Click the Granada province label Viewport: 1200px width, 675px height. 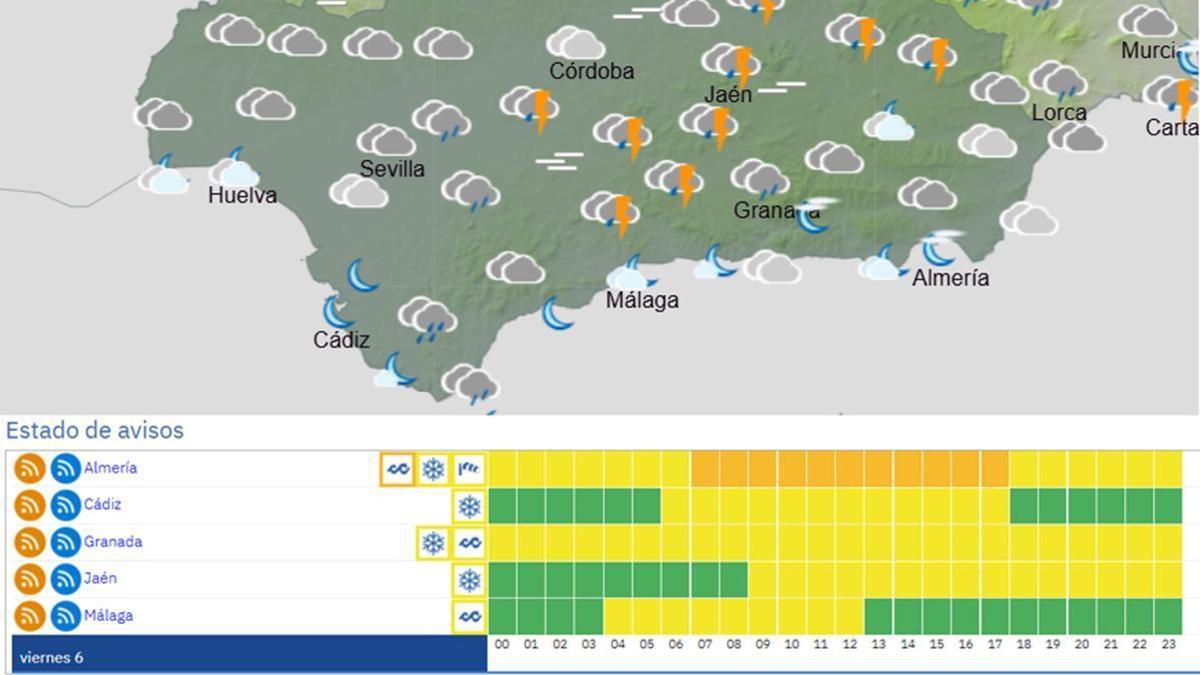pyautogui.click(x=113, y=542)
